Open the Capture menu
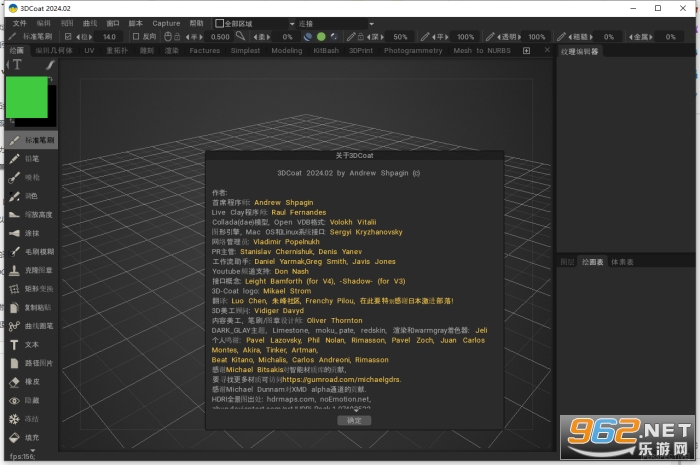 pyautogui.click(x=166, y=23)
